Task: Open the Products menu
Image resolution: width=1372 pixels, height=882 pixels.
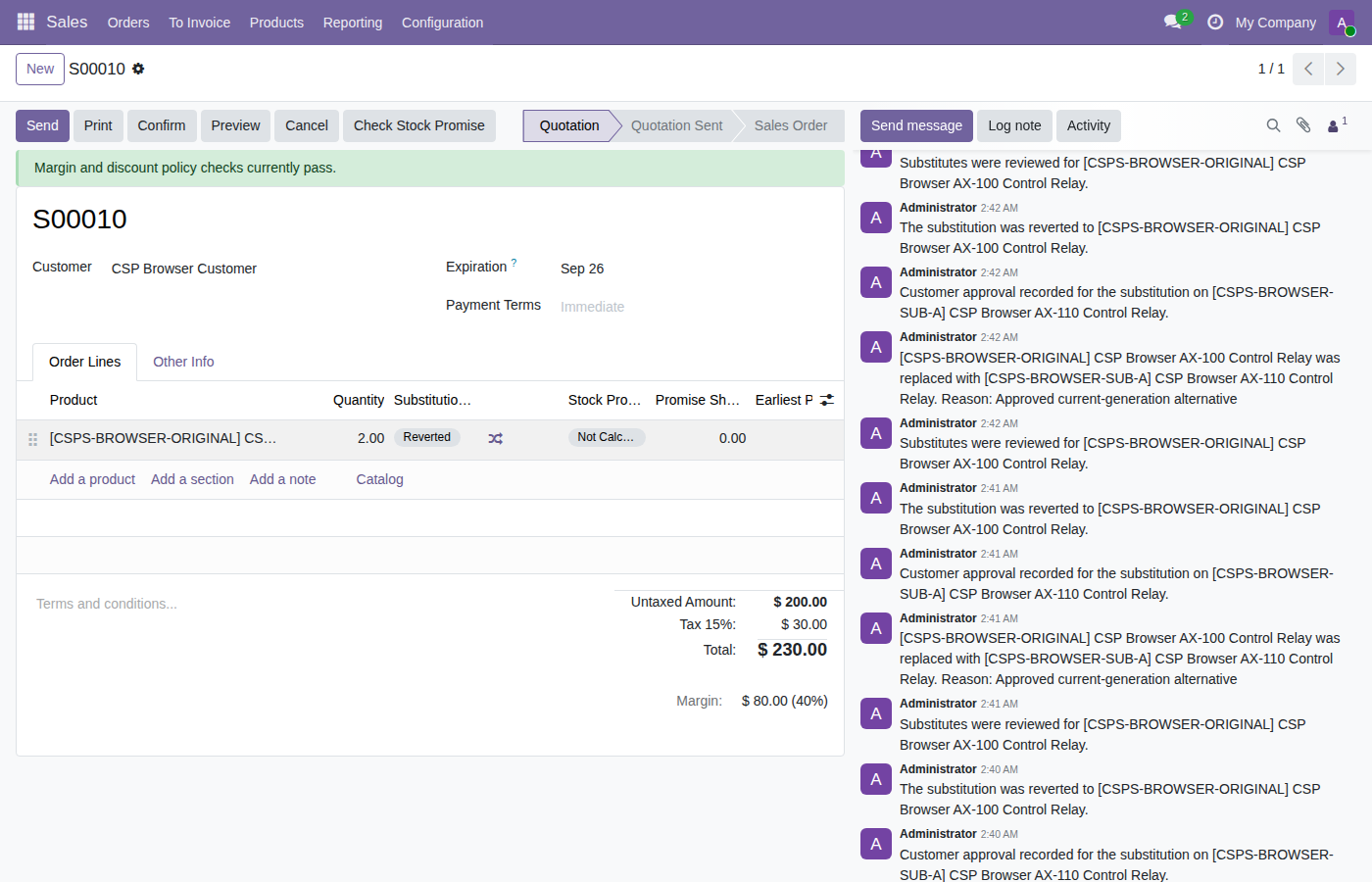Action: (276, 23)
